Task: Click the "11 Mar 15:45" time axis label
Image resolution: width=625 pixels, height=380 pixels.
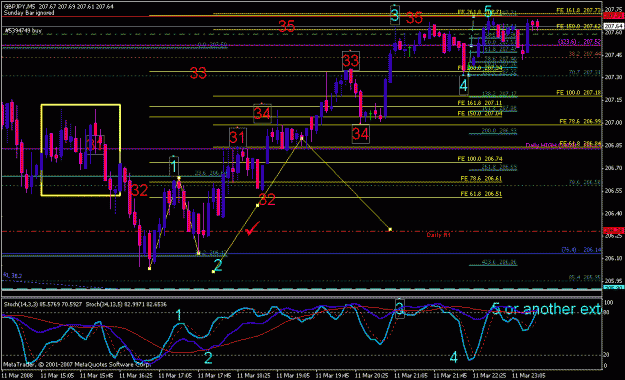Action: tap(96, 376)
